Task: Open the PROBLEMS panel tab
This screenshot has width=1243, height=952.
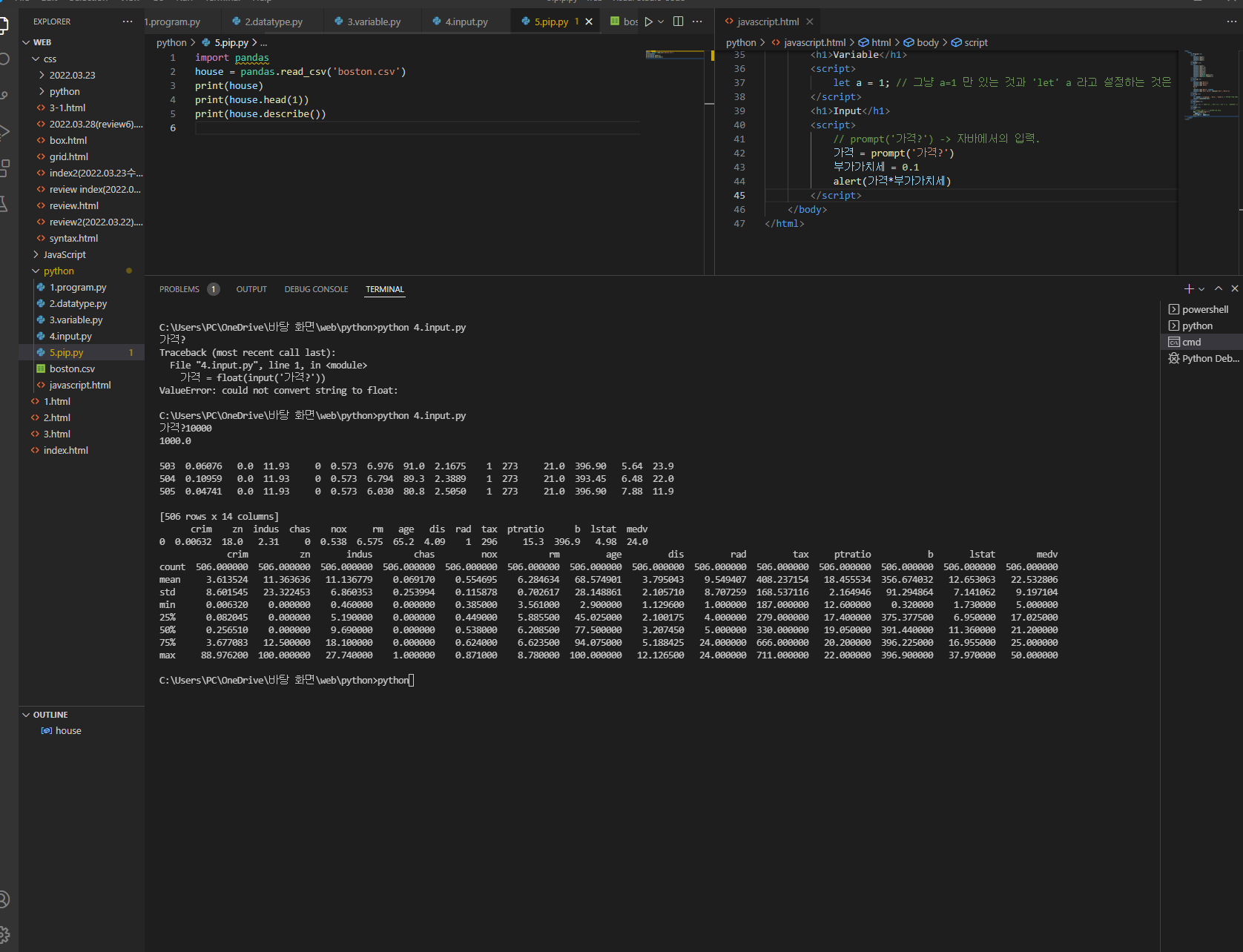Action: [x=188, y=289]
